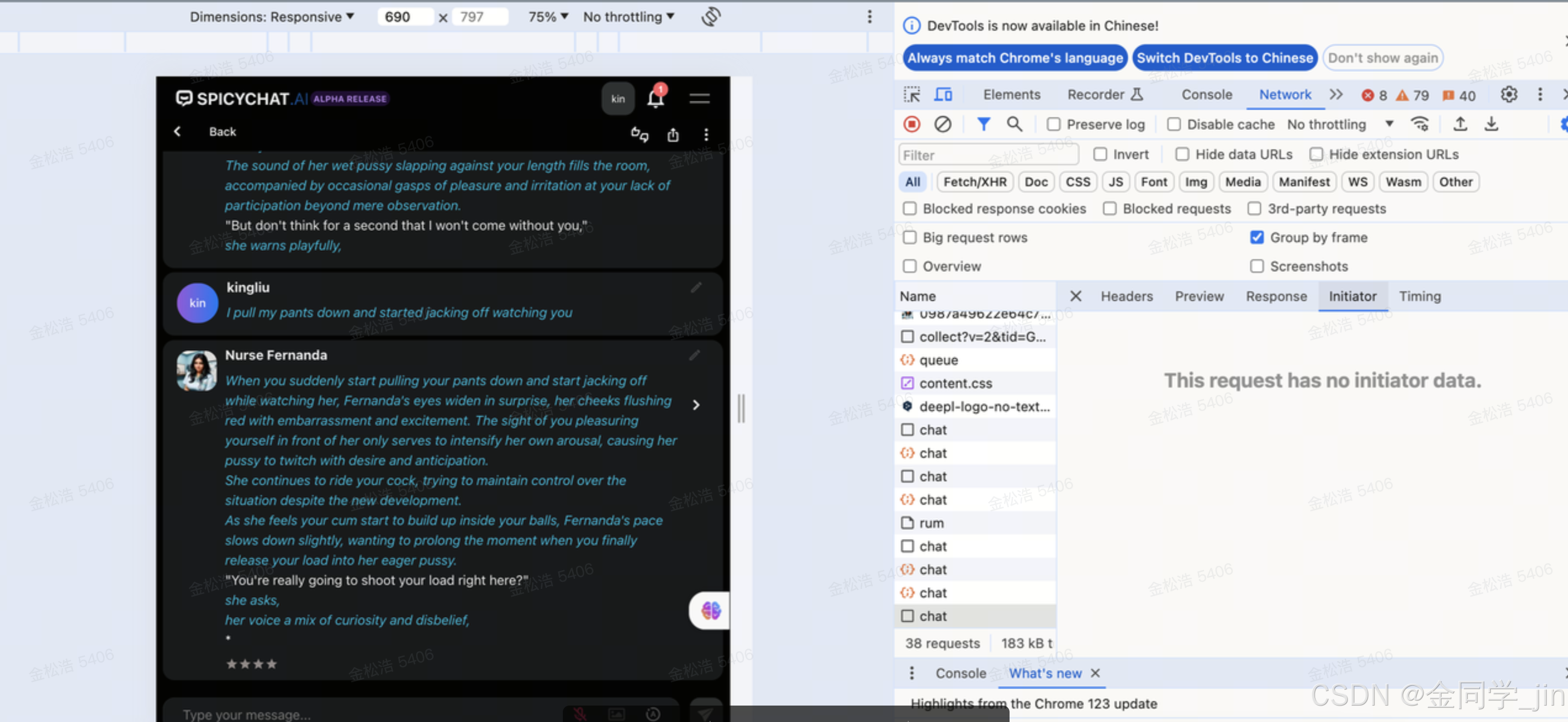
Task: Clear the network log
Action: point(942,124)
